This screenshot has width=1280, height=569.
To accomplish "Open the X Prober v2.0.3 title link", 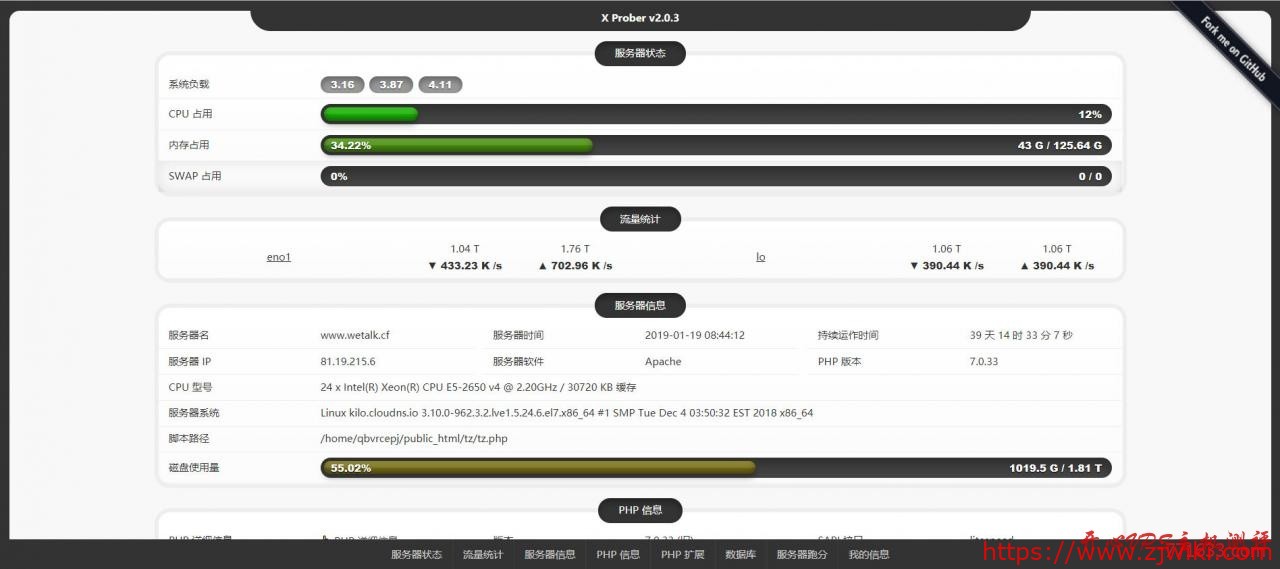I will click(640, 18).
